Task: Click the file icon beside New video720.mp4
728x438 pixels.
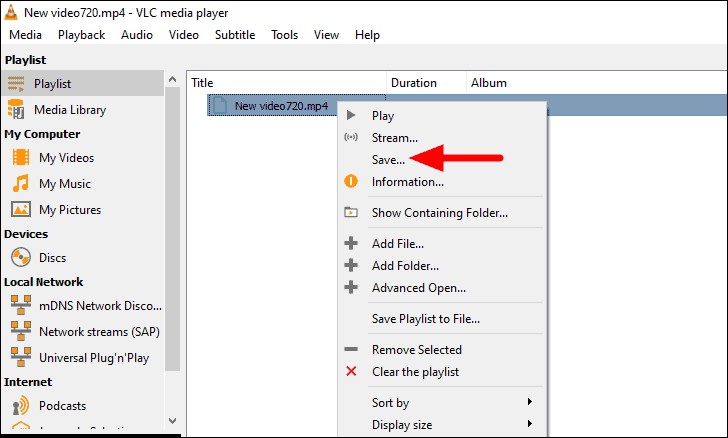Action: click(220, 105)
